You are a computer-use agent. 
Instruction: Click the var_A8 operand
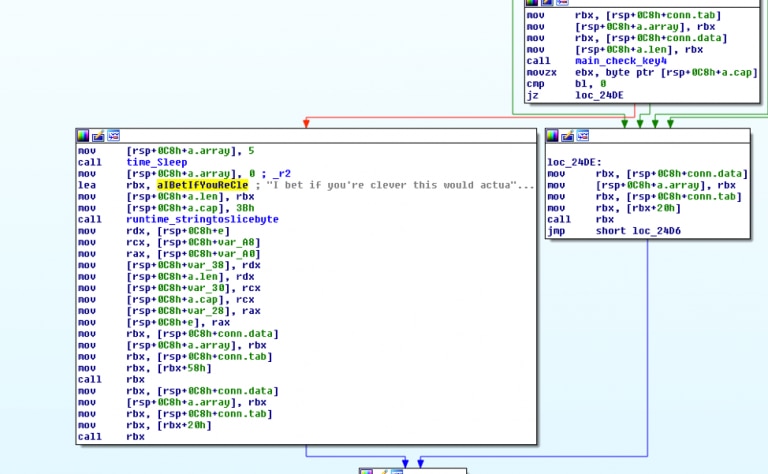click(240, 242)
